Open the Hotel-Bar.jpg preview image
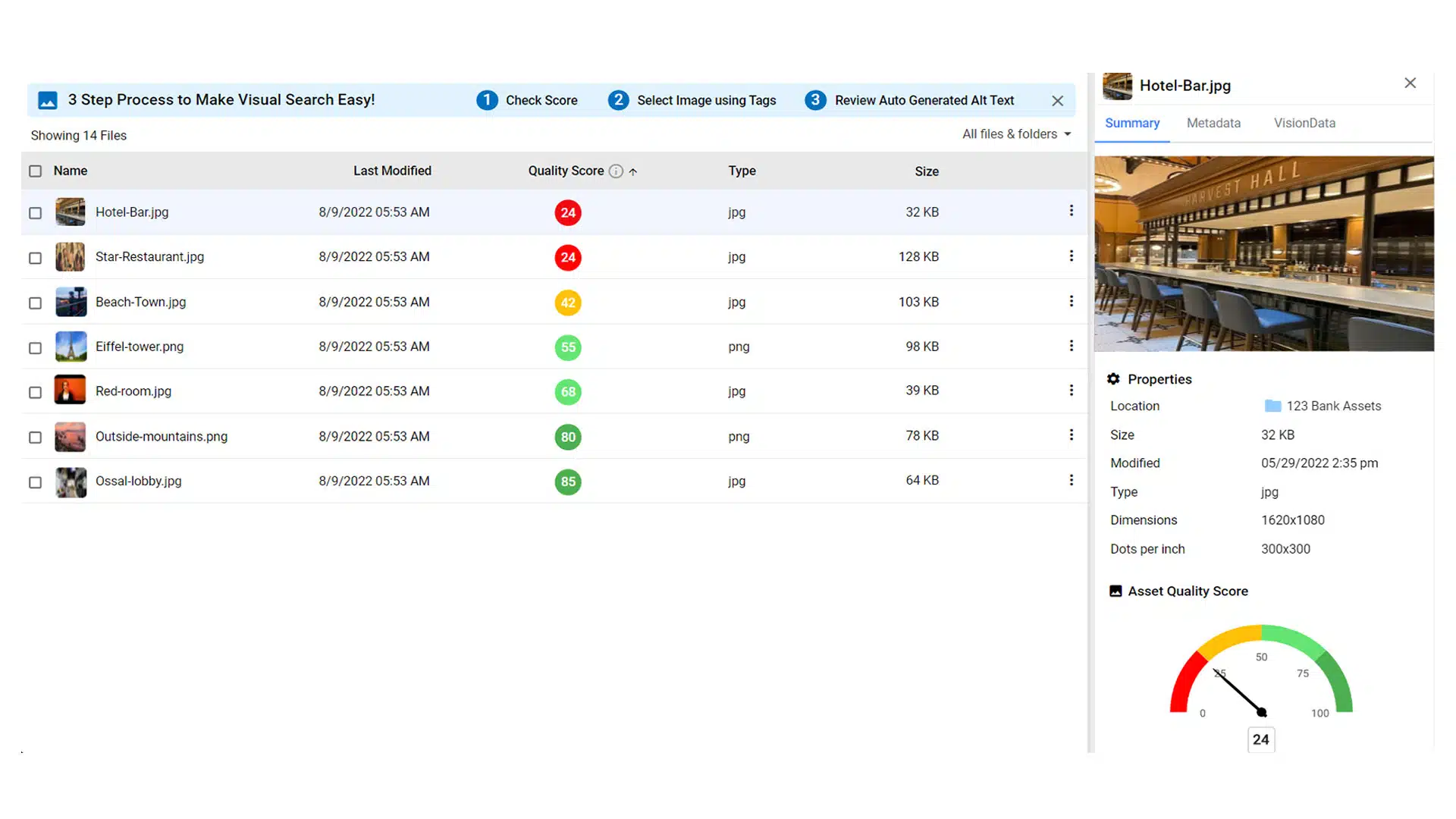Screen dimensions: 1456x819 point(1263,254)
